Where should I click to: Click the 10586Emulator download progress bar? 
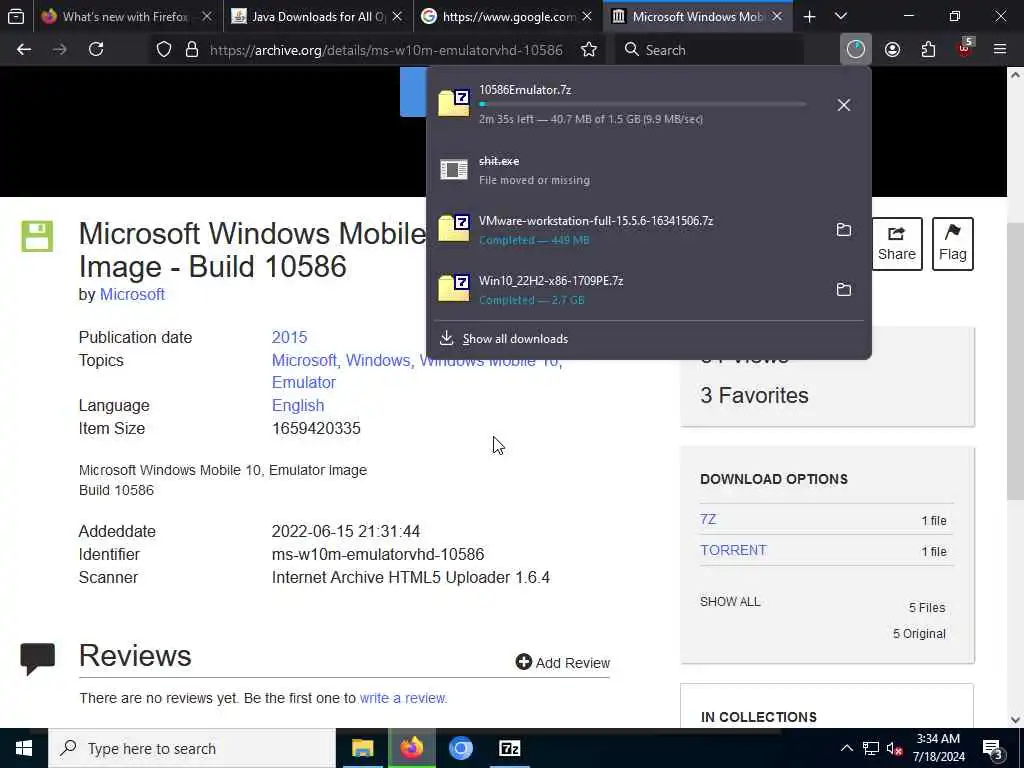point(643,104)
